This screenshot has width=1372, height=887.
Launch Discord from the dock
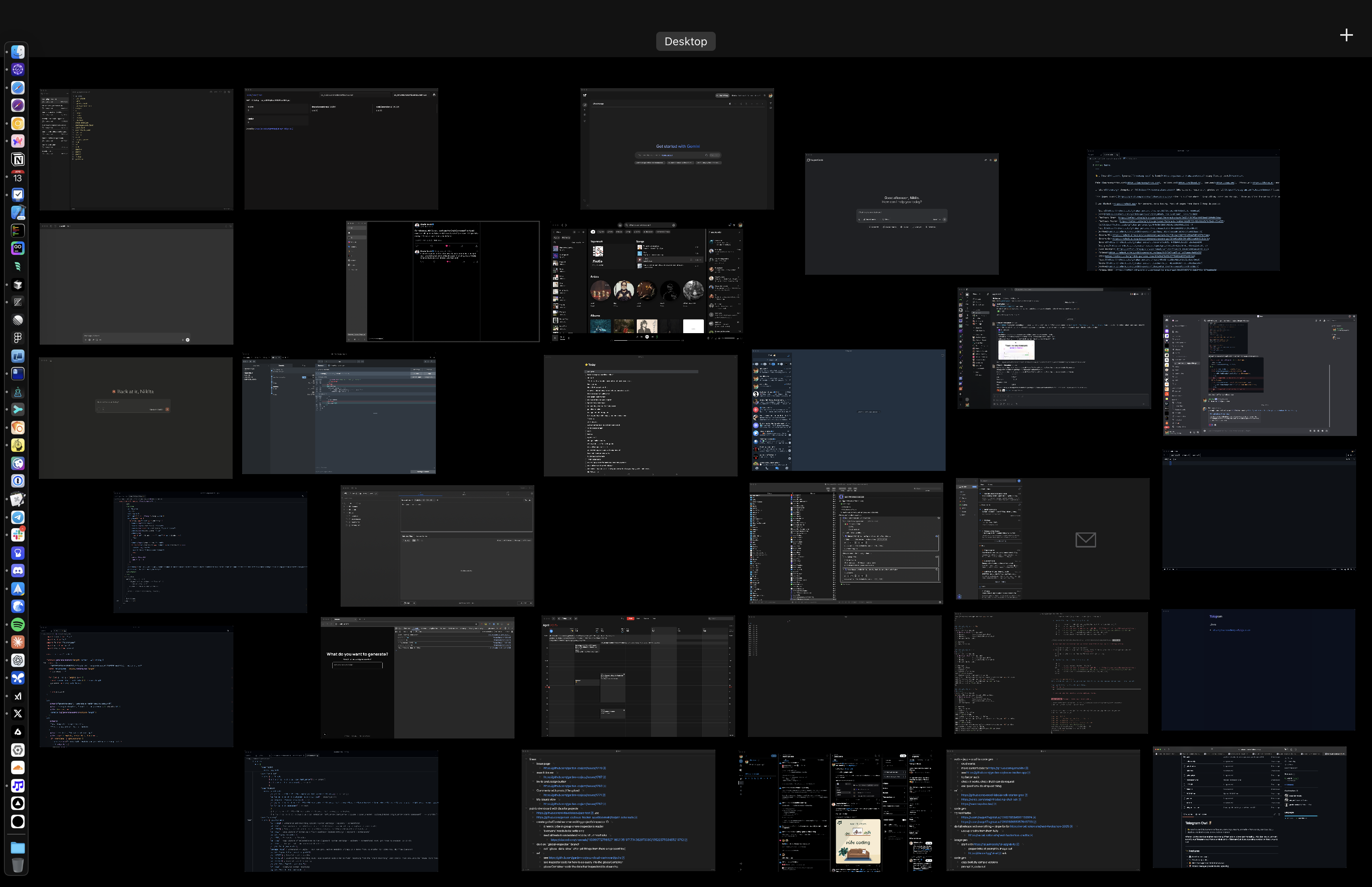click(18, 571)
